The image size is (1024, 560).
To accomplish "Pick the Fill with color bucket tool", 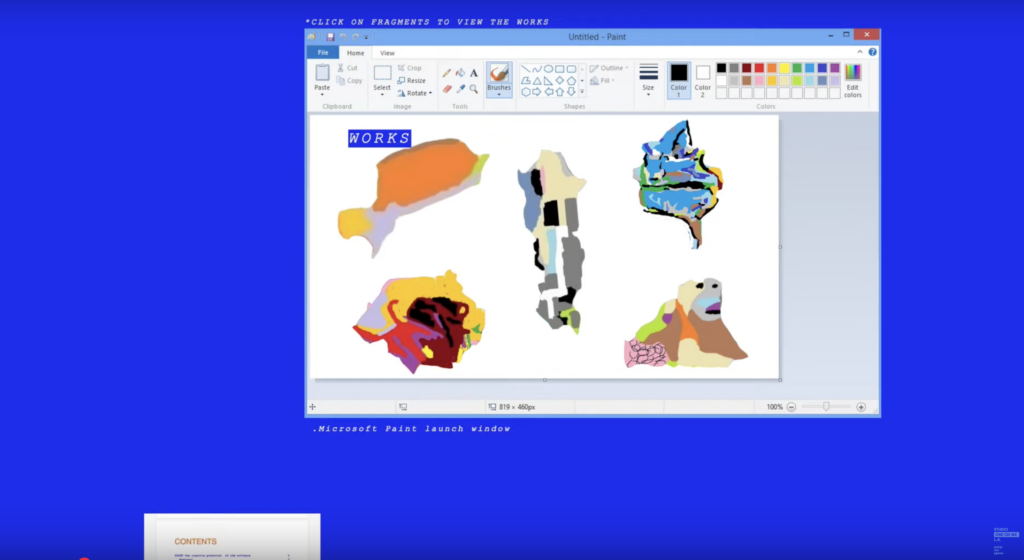I will 460,73.
